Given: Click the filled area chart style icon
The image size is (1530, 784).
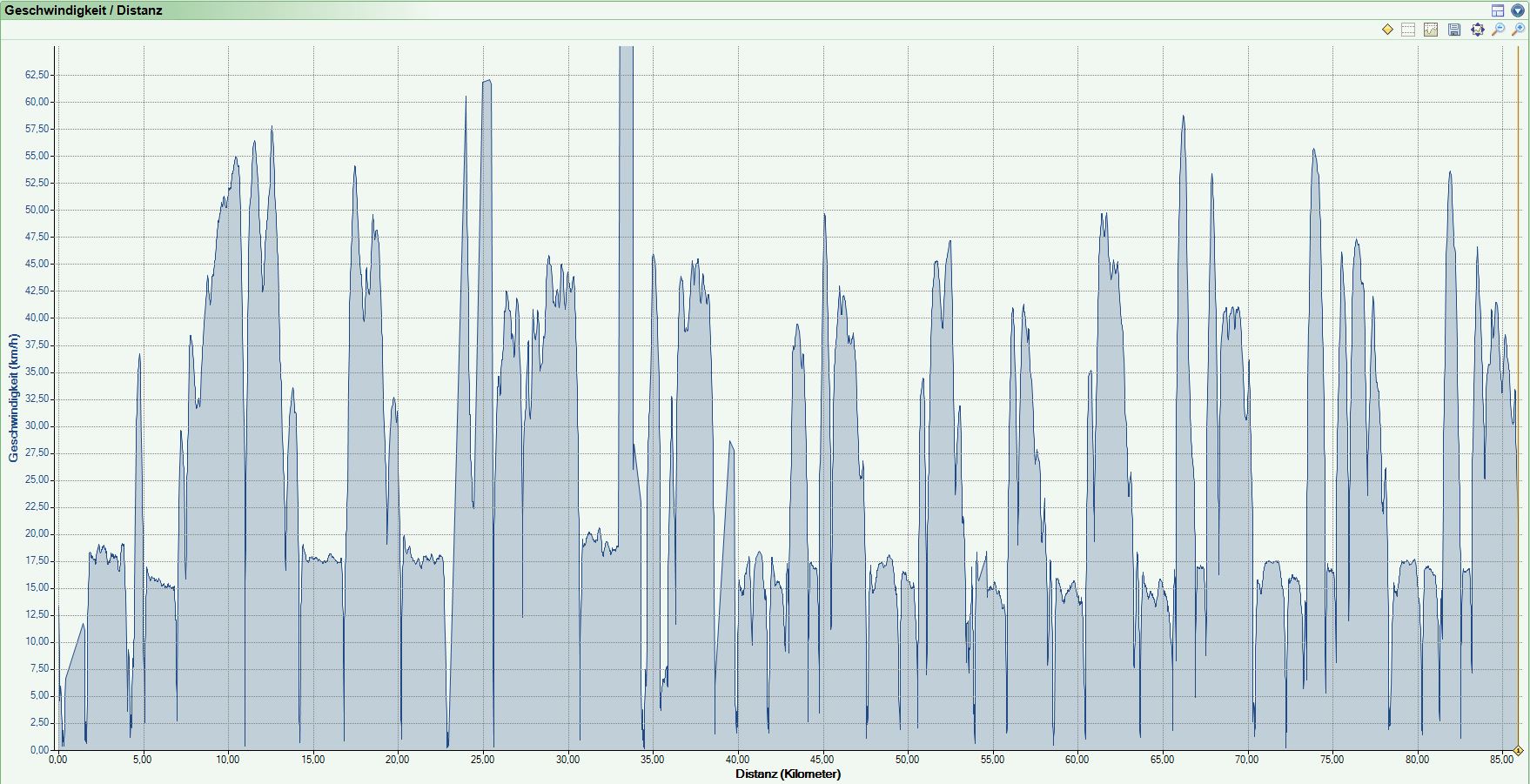Looking at the screenshot, I should 1431,30.
